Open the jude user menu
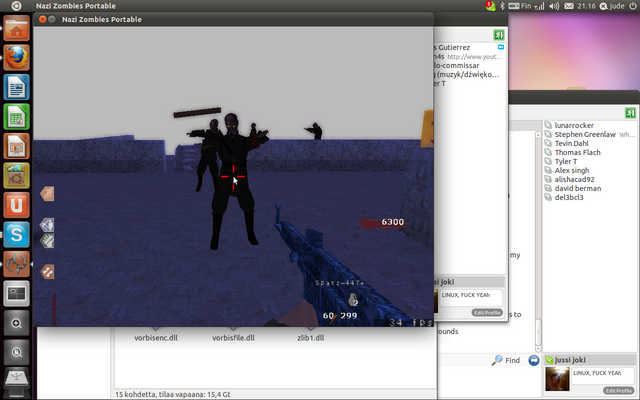Viewport: 640px width, 400px height. (x=612, y=6)
